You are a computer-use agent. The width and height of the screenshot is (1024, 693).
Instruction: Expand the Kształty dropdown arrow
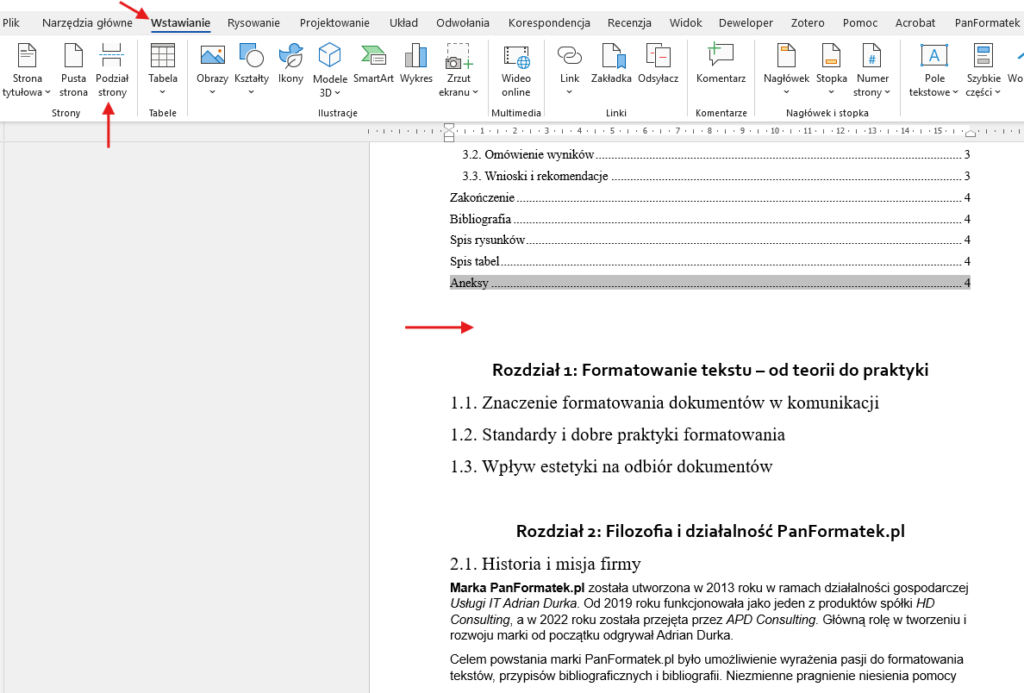(251, 92)
